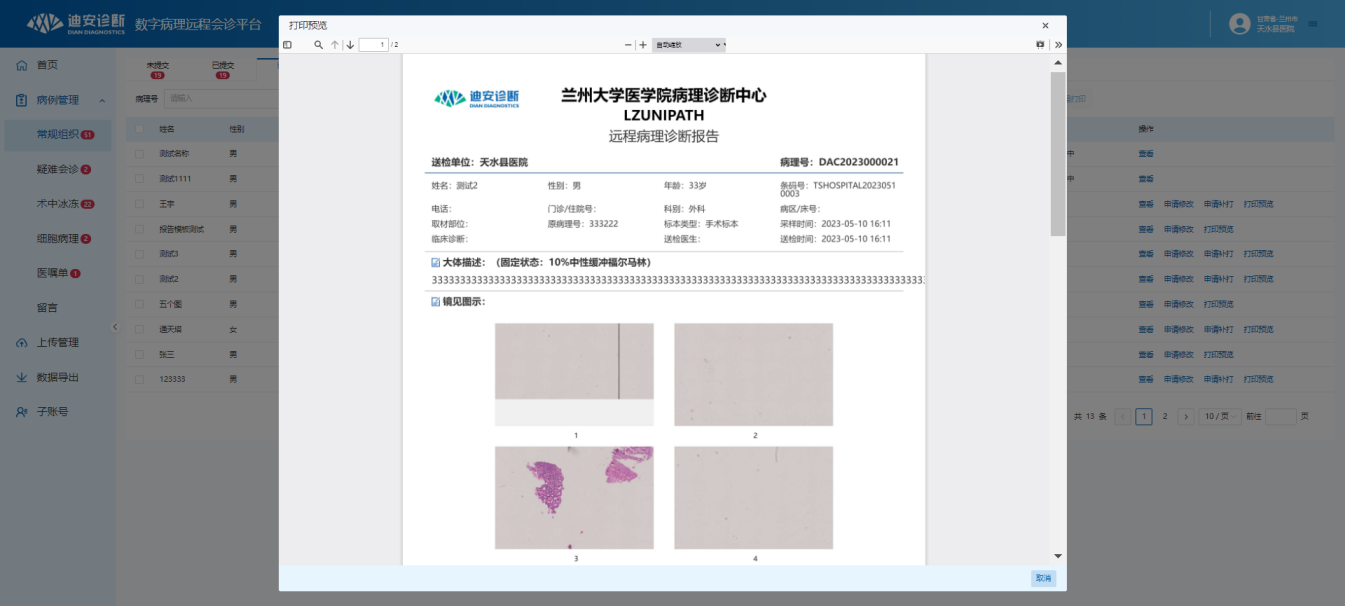Open the preview toolbar's double-chevron tools menu
The width and height of the screenshot is (1345, 606).
[1058, 45]
